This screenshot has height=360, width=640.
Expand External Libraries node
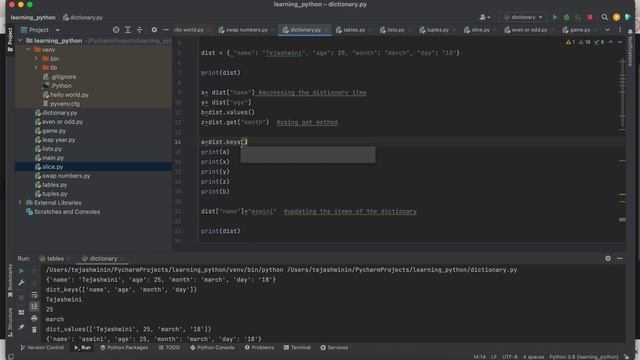20,202
